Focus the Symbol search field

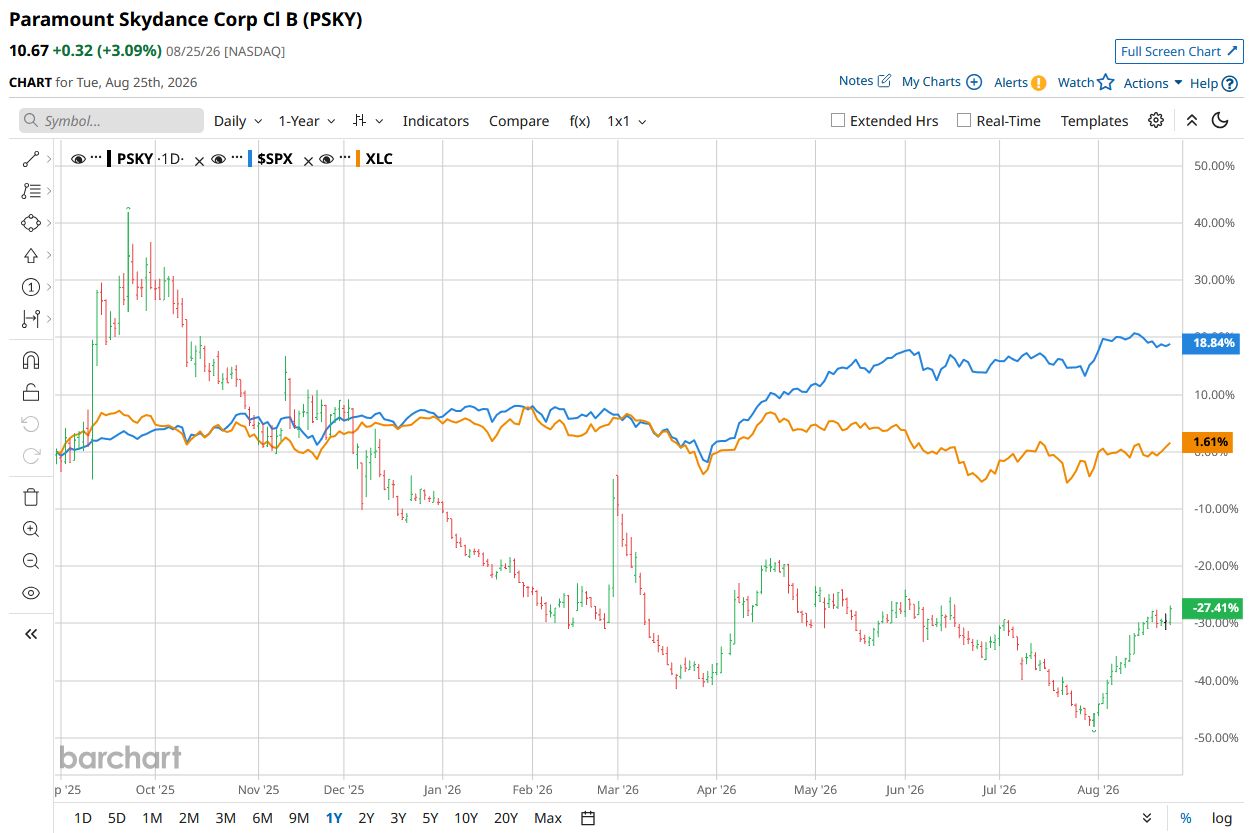(x=111, y=121)
